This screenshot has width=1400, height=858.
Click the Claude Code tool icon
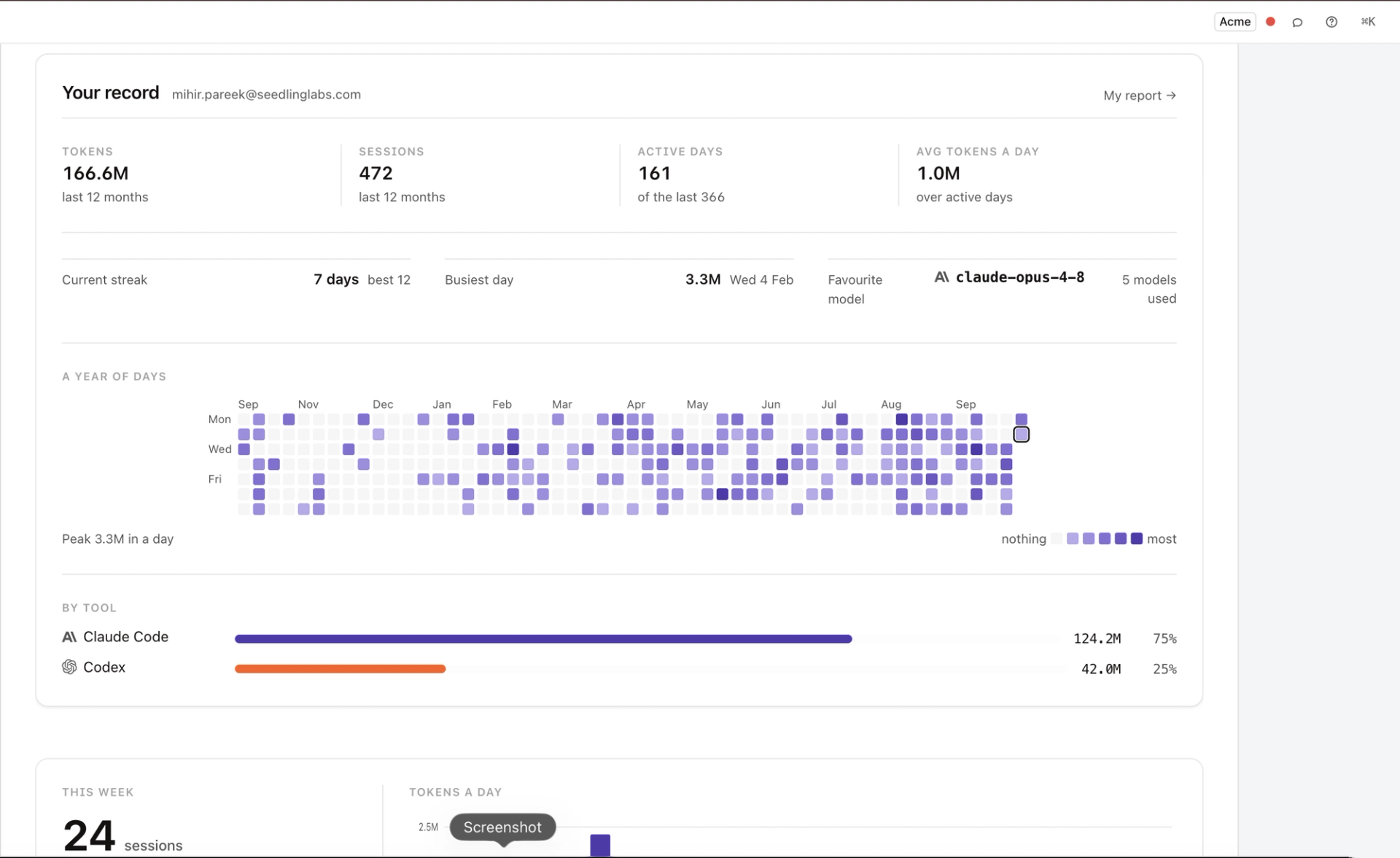[69, 637]
